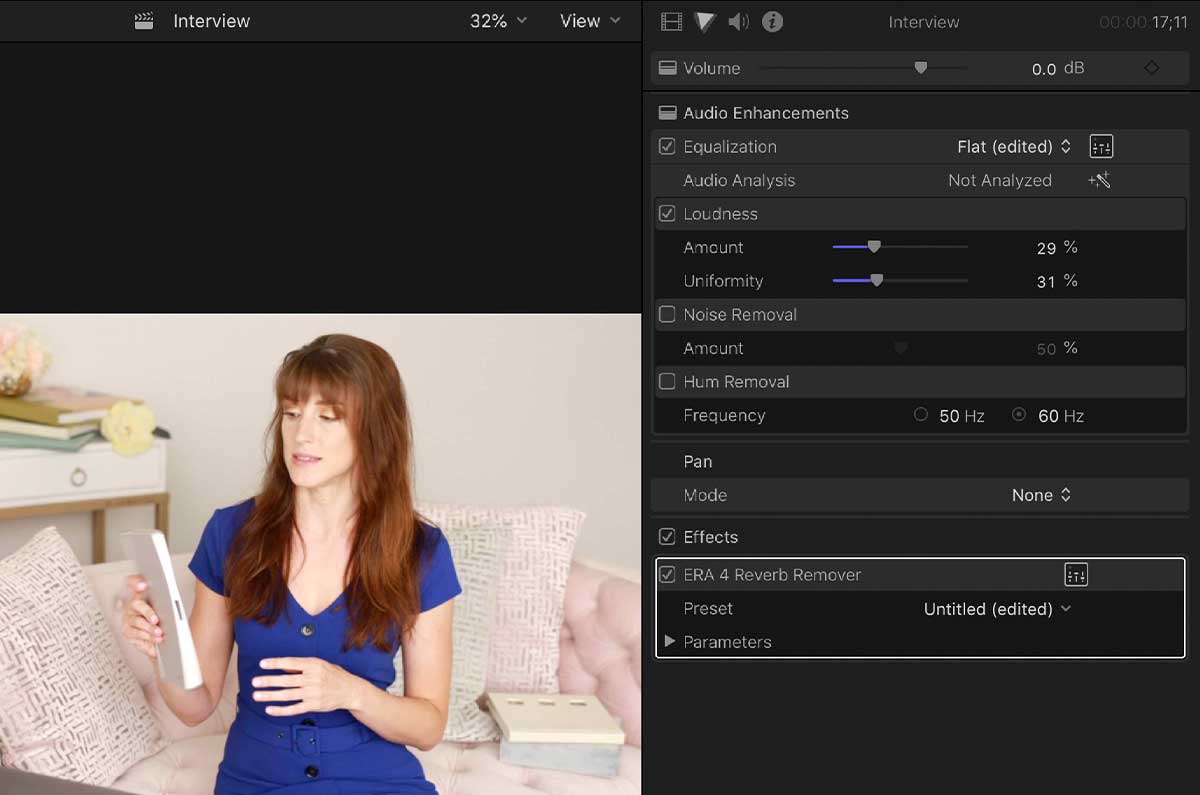Enable Noise Removal

click(x=667, y=314)
